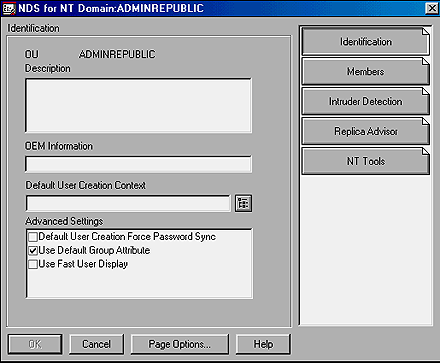The width and height of the screenshot is (440, 363).
Task: Select the Replica Advisor page
Action: [366, 131]
